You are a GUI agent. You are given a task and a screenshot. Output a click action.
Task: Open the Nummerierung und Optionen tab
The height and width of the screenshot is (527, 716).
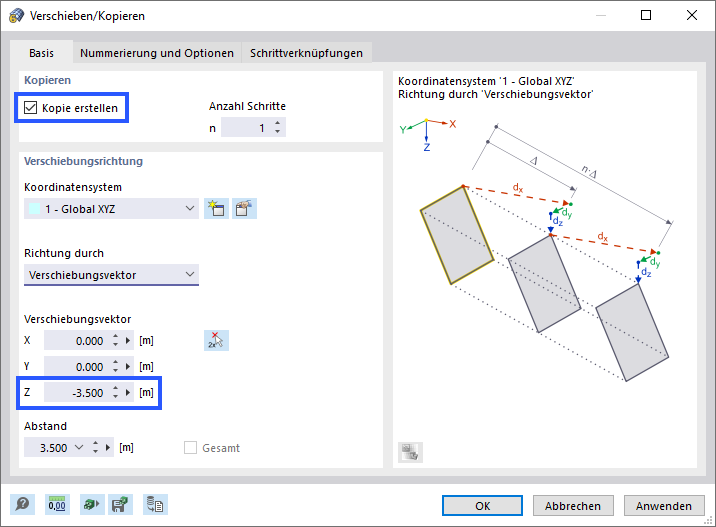click(157, 53)
